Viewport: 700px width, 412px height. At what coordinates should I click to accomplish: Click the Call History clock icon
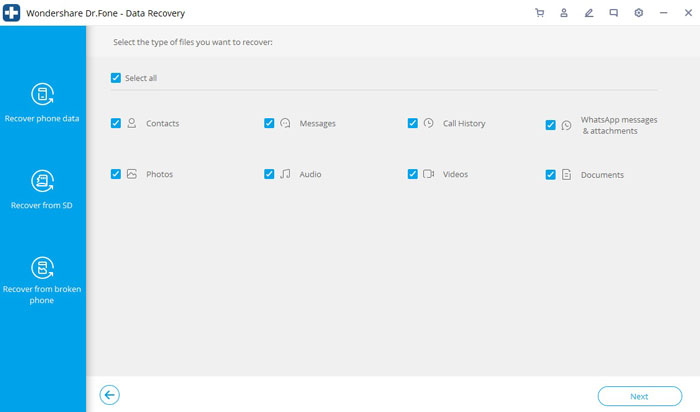(429, 123)
